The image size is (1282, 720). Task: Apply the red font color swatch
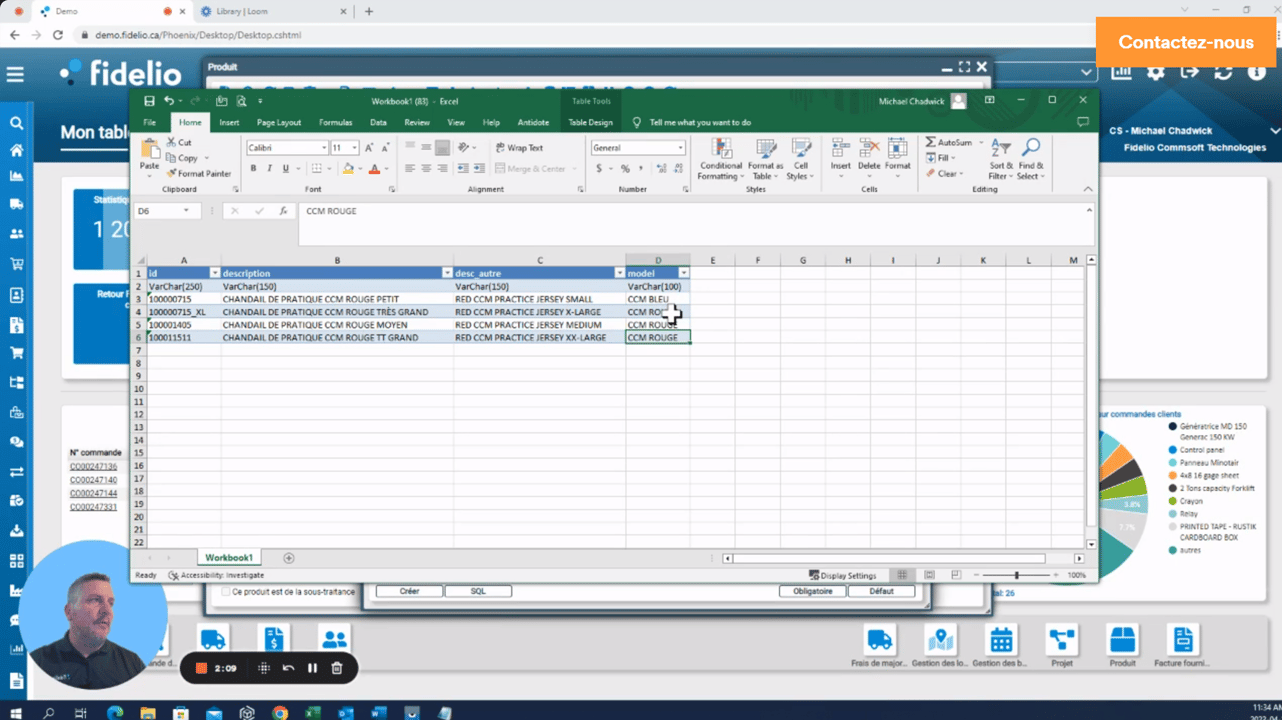[x=374, y=168]
